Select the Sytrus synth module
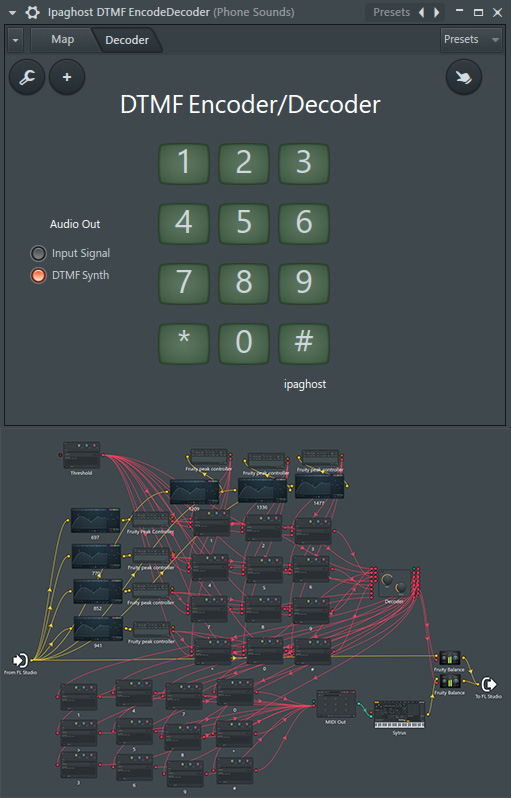 click(x=400, y=715)
